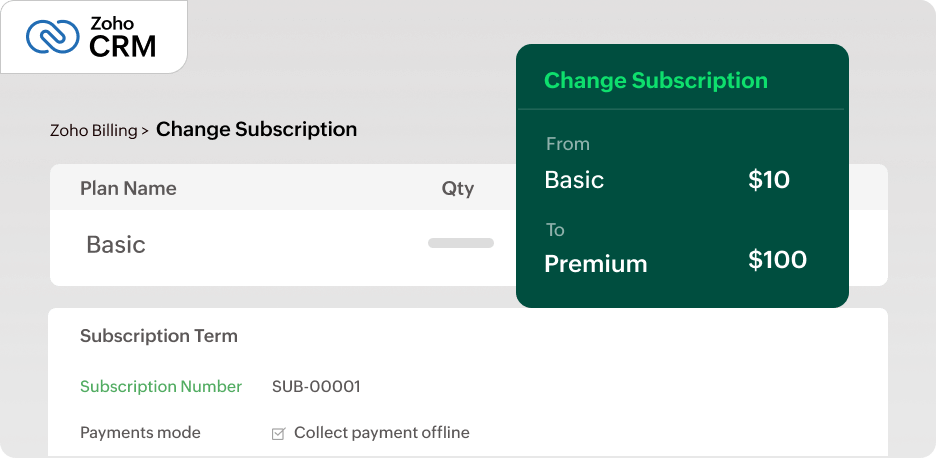Click the Plan Name column header
This screenshot has height=458, width=936.
coord(128,188)
